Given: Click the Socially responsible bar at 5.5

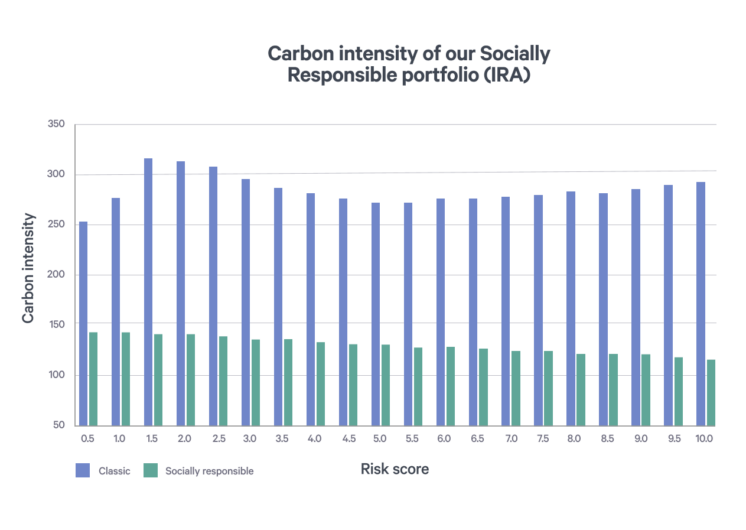Looking at the screenshot, I should click(x=419, y=386).
